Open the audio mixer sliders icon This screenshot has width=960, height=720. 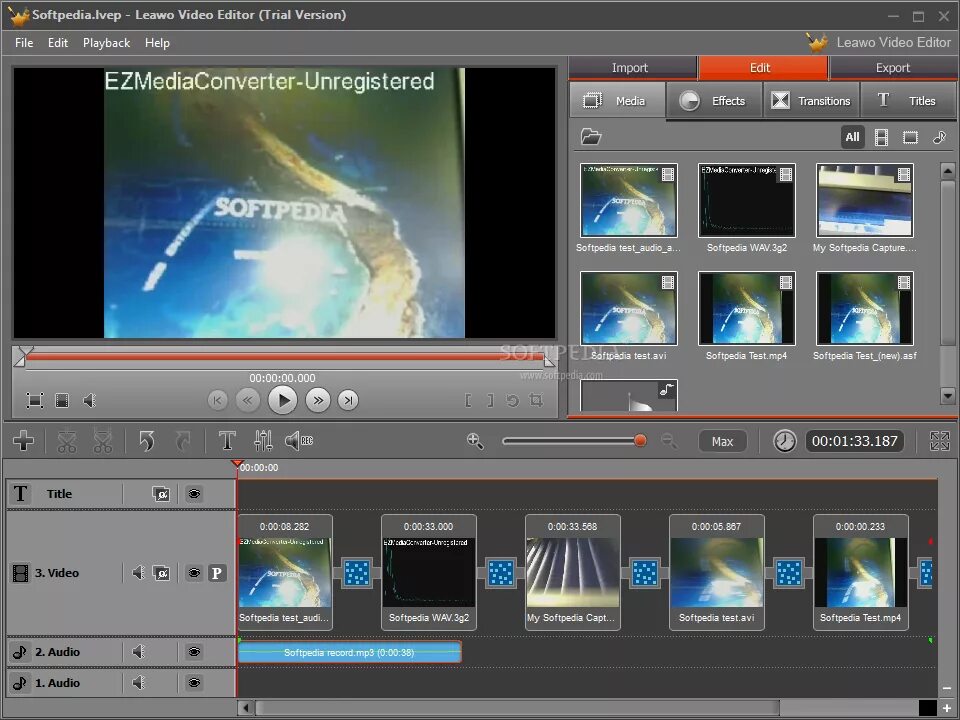(x=263, y=441)
